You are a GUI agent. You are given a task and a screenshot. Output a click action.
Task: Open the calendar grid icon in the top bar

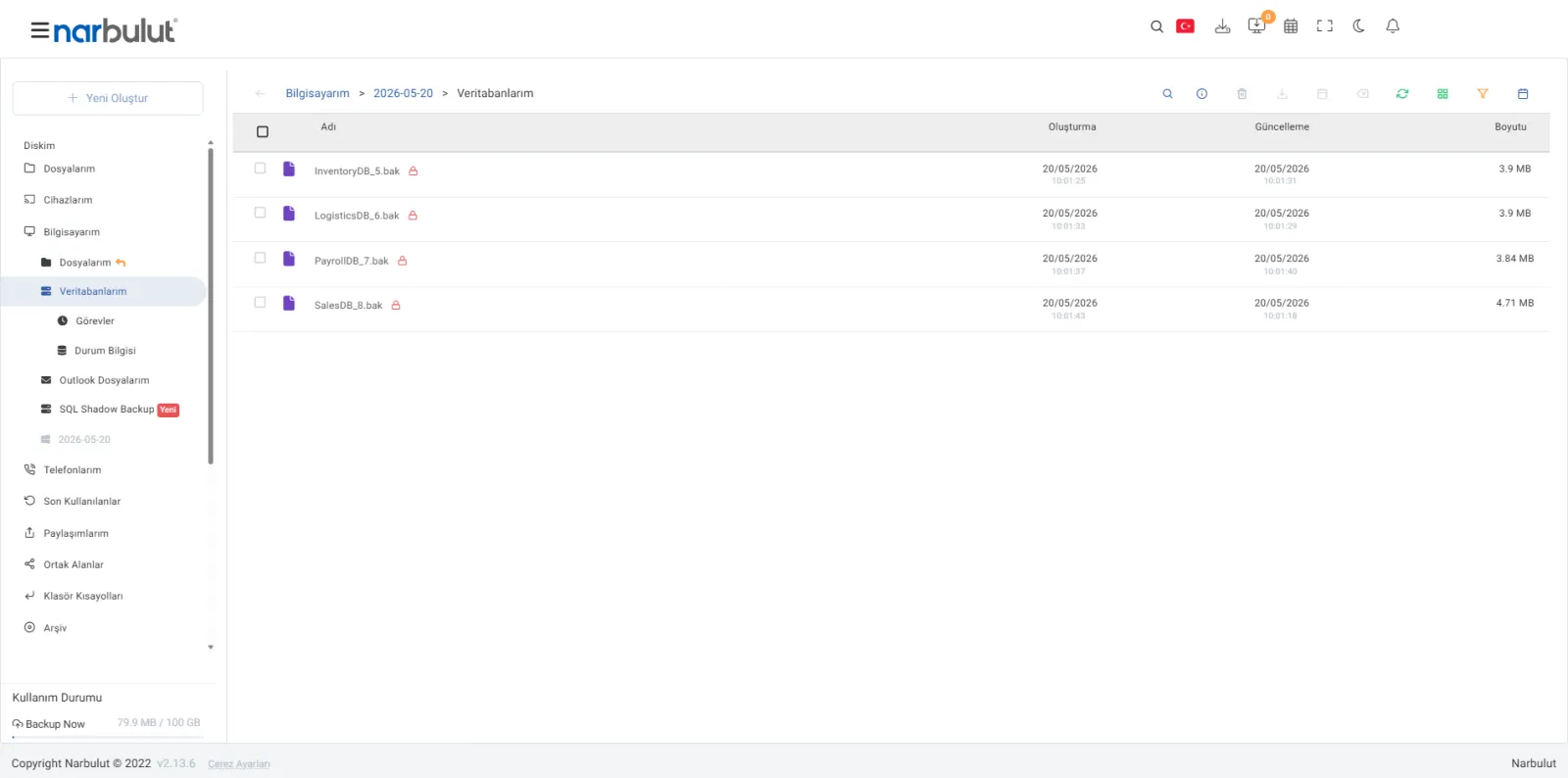click(1291, 26)
